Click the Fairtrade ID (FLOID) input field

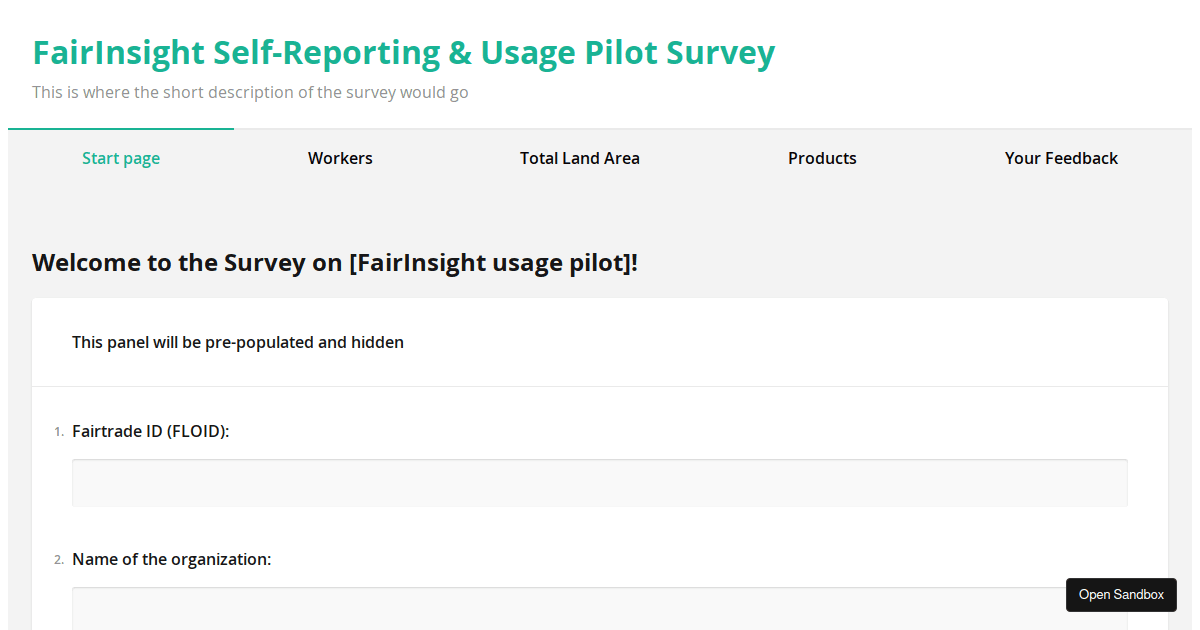[x=600, y=483]
